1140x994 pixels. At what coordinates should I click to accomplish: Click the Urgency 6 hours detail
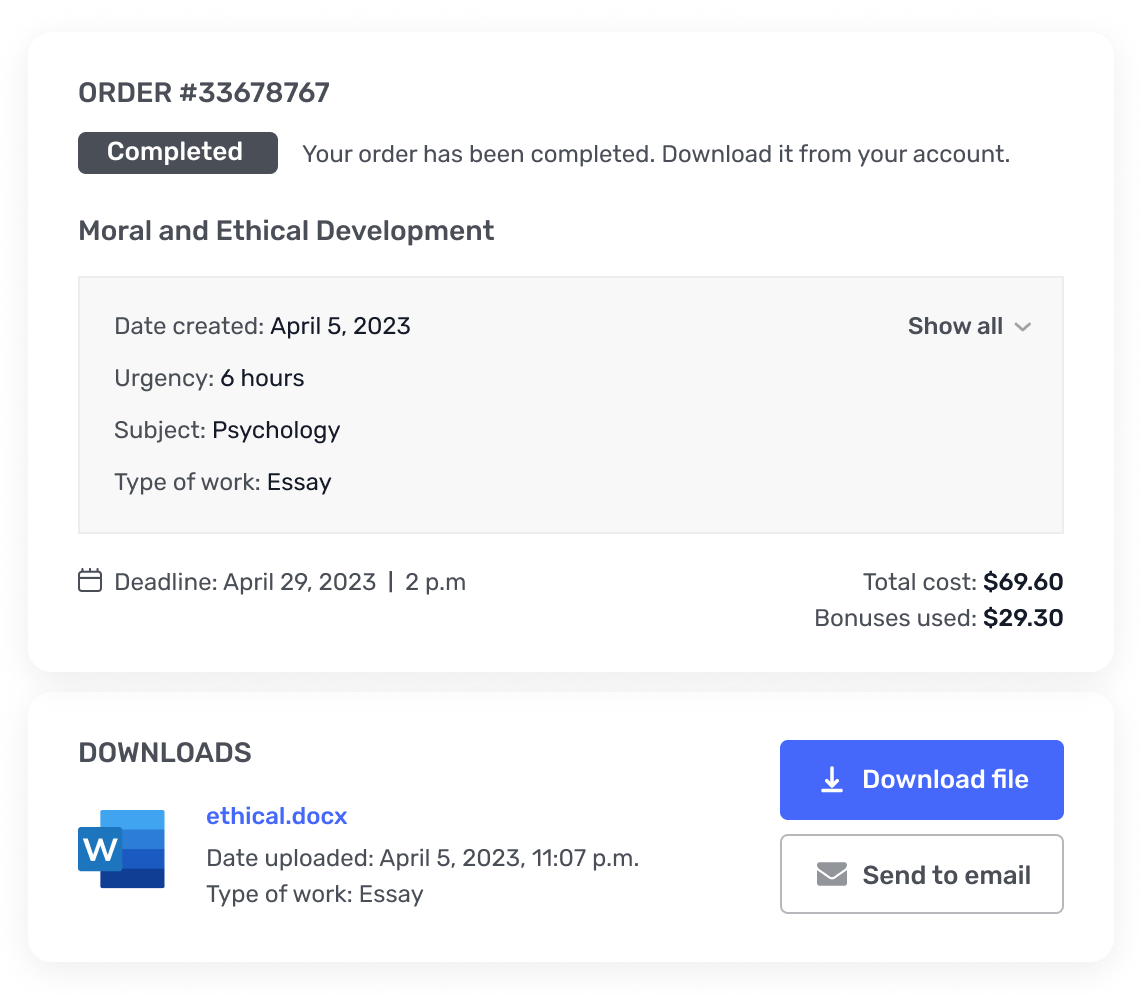point(210,378)
